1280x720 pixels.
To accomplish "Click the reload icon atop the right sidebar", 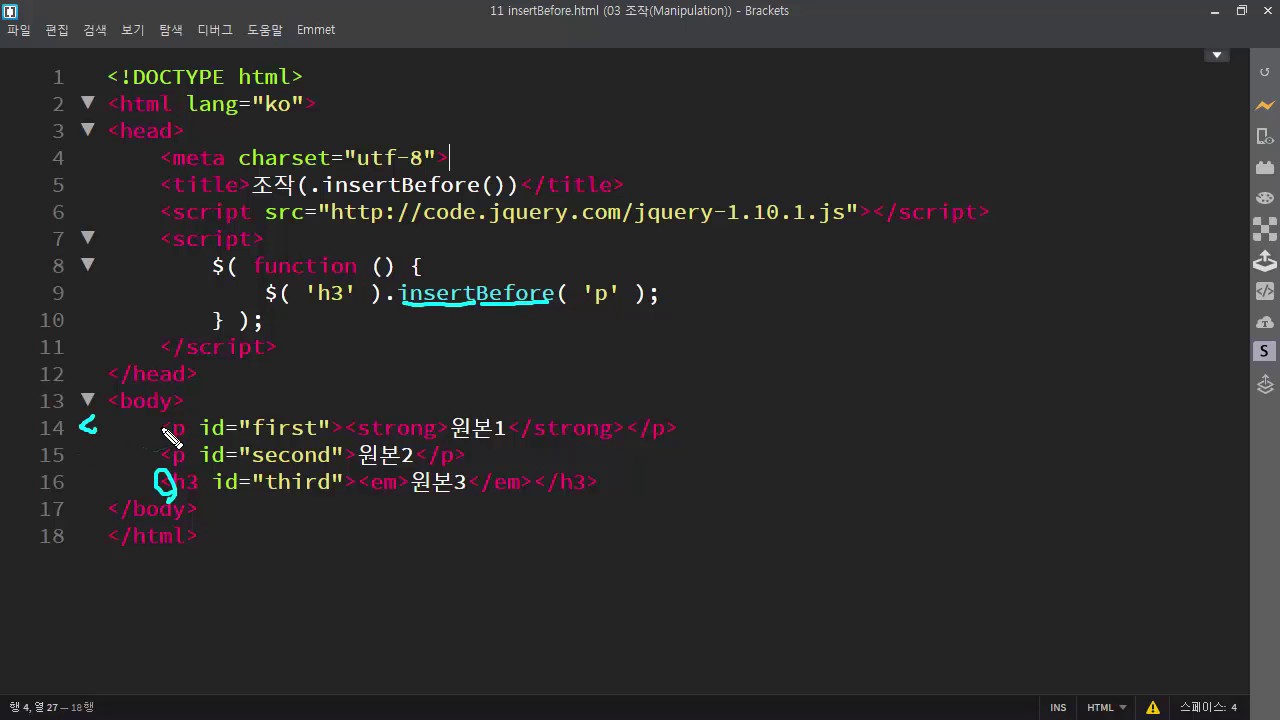I will click(x=1265, y=74).
